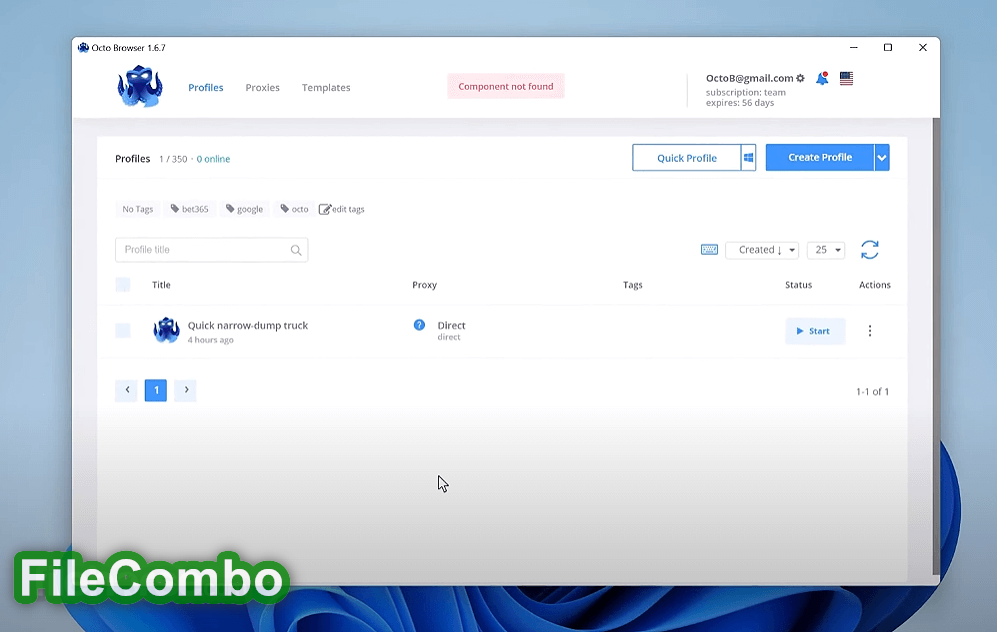This screenshot has width=997, height=632.
Task: Dismiss the Component not found notice
Action: point(505,86)
